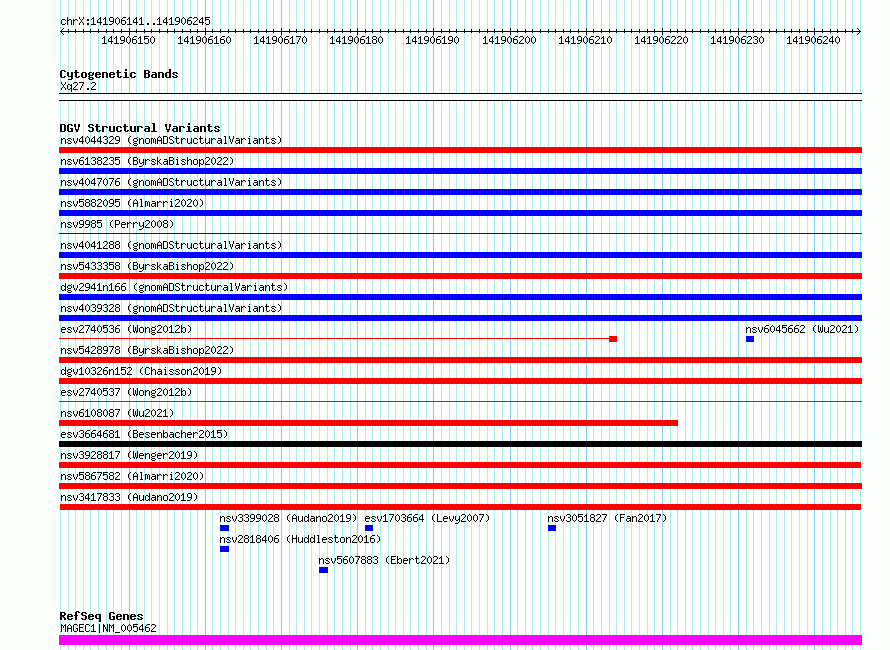Click the blue bar for nsv5882095

click(x=460, y=213)
